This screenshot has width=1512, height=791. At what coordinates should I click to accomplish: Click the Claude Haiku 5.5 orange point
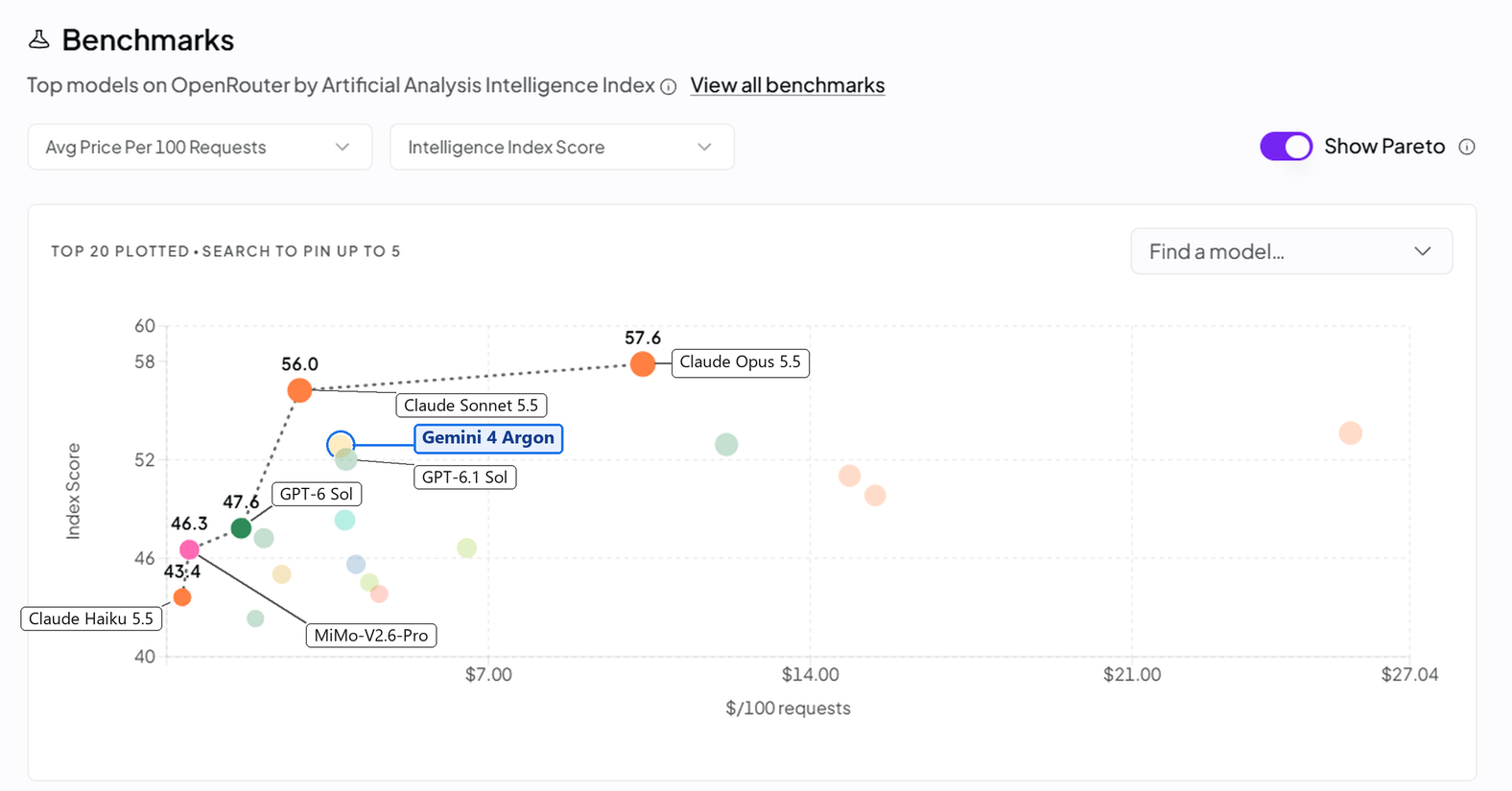pos(182,597)
